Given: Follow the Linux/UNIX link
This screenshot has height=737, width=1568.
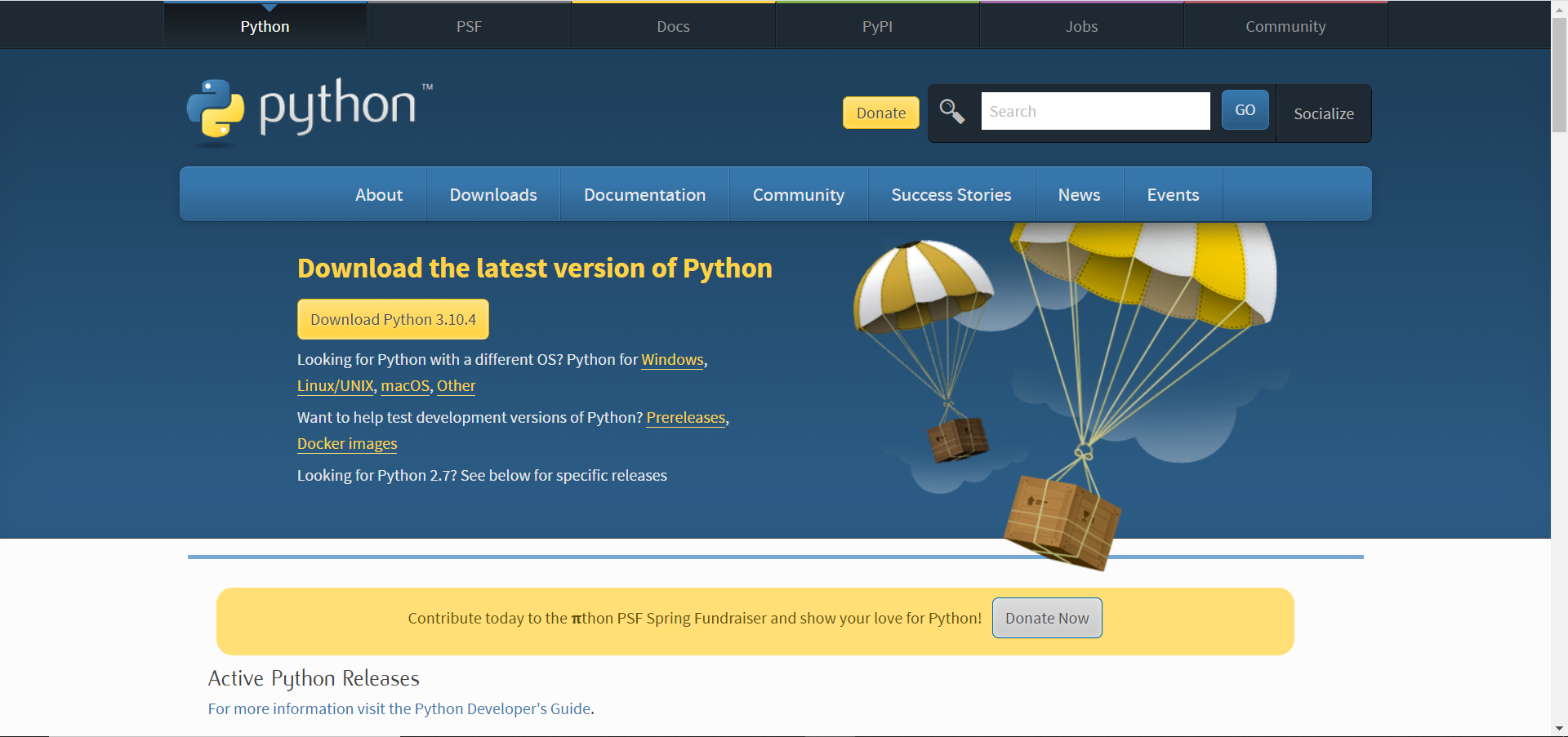Looking at the screenshot, I should point(336,386).
